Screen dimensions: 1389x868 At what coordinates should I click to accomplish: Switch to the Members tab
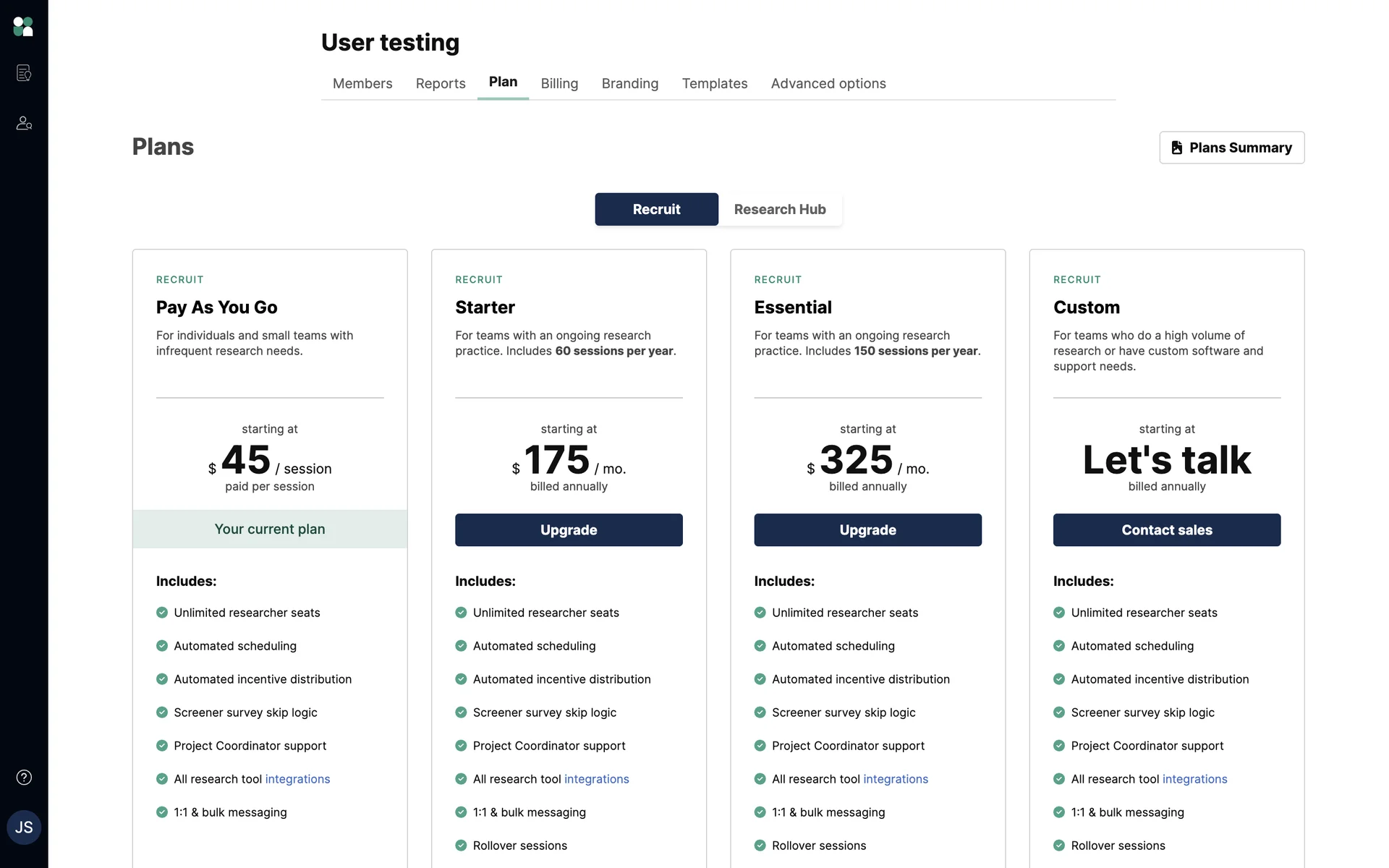point(362,83)
